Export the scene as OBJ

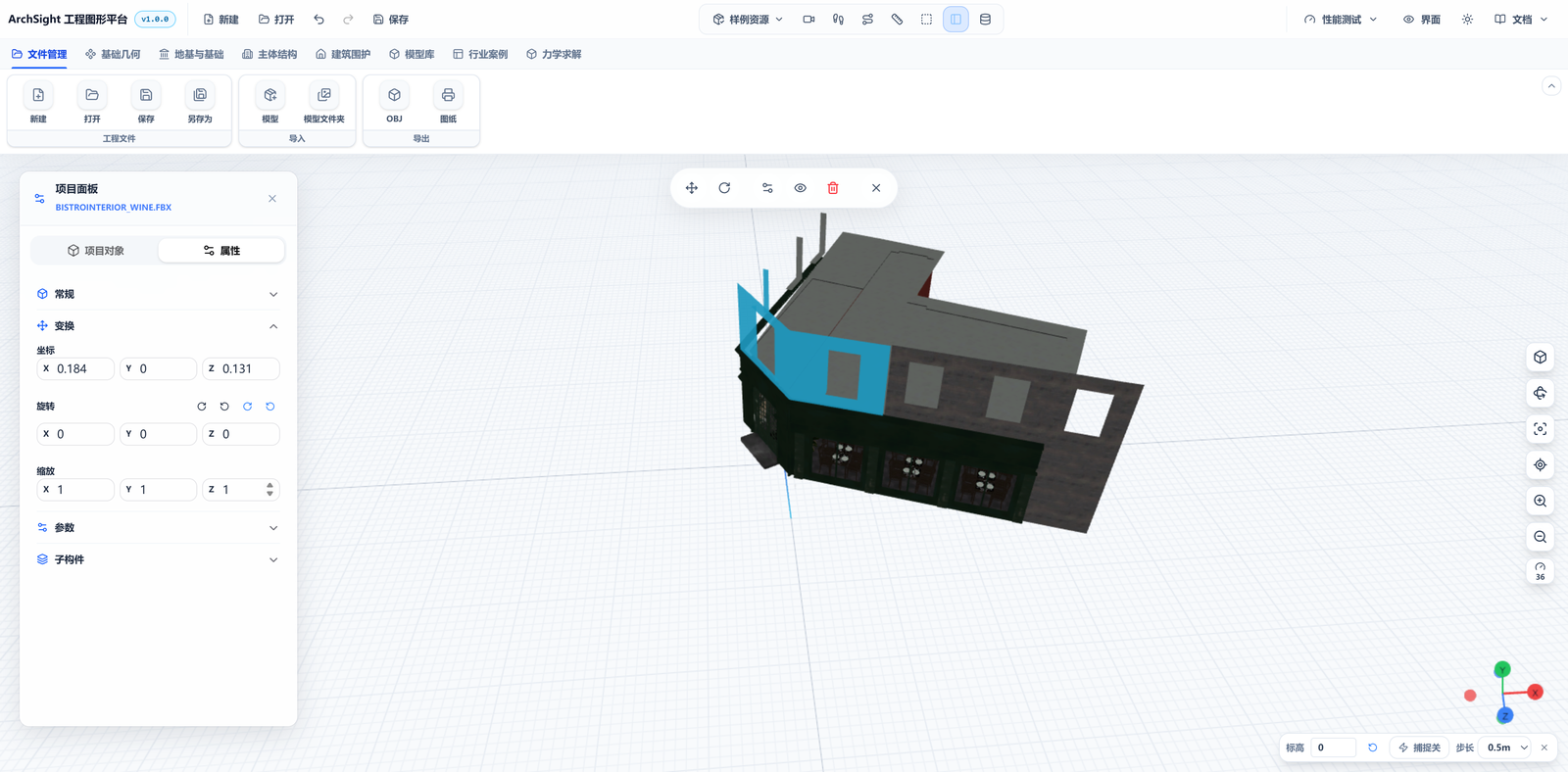(x=394, y=95)
